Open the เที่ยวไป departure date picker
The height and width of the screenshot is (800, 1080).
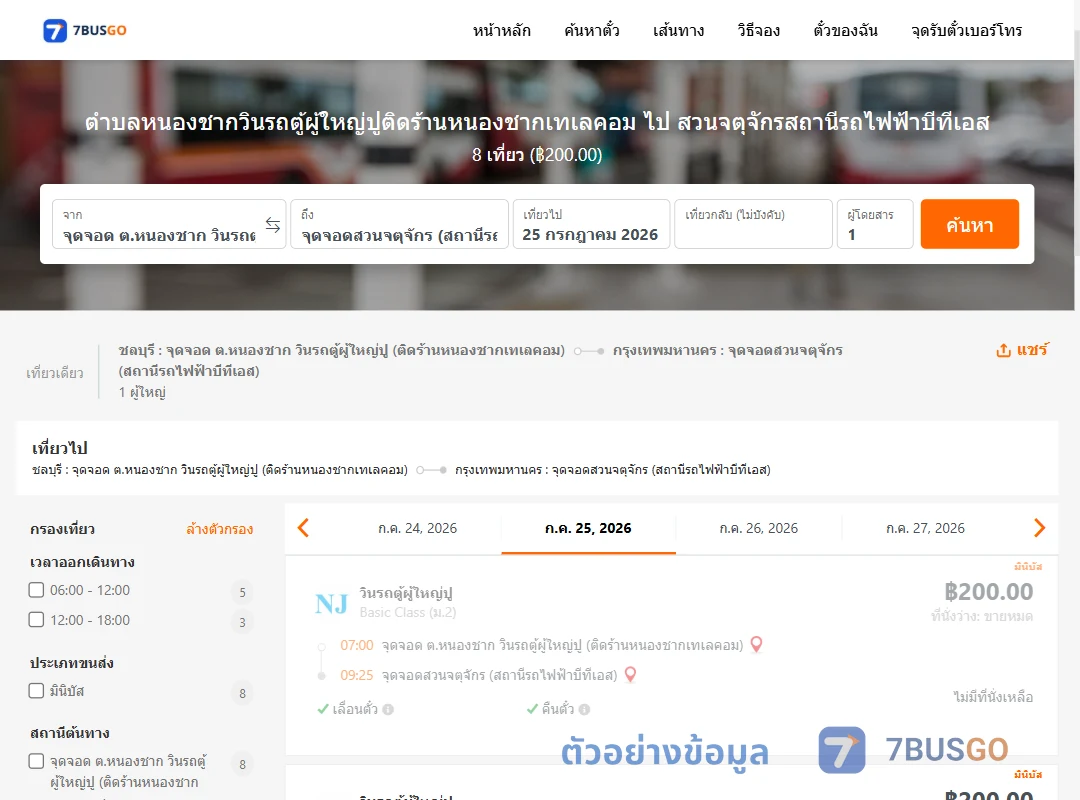[x=591, y=224]
